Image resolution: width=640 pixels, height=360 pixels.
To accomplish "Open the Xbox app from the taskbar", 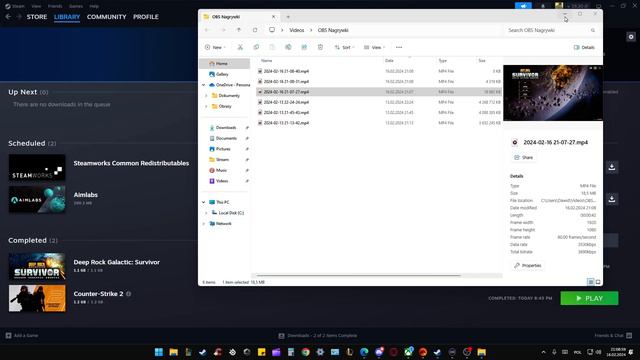I will click(x=408, y=352).
